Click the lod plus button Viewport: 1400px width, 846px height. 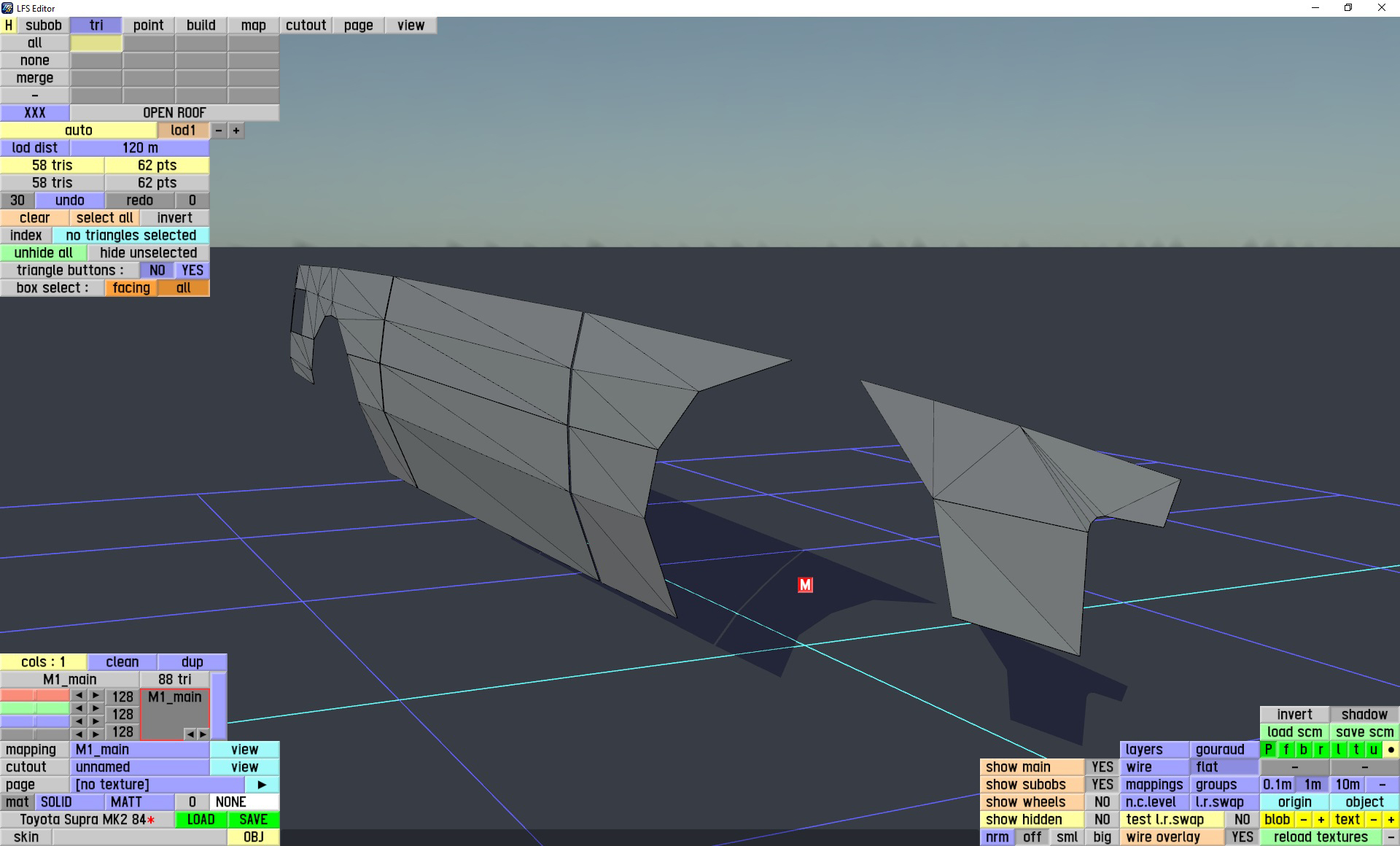[236, 131]
